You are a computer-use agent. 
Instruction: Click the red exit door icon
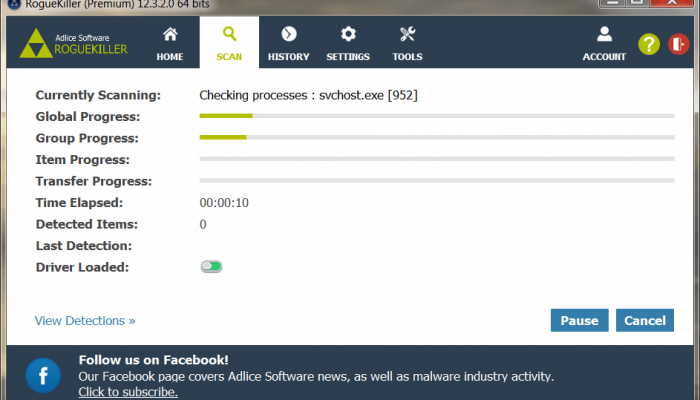680,44
